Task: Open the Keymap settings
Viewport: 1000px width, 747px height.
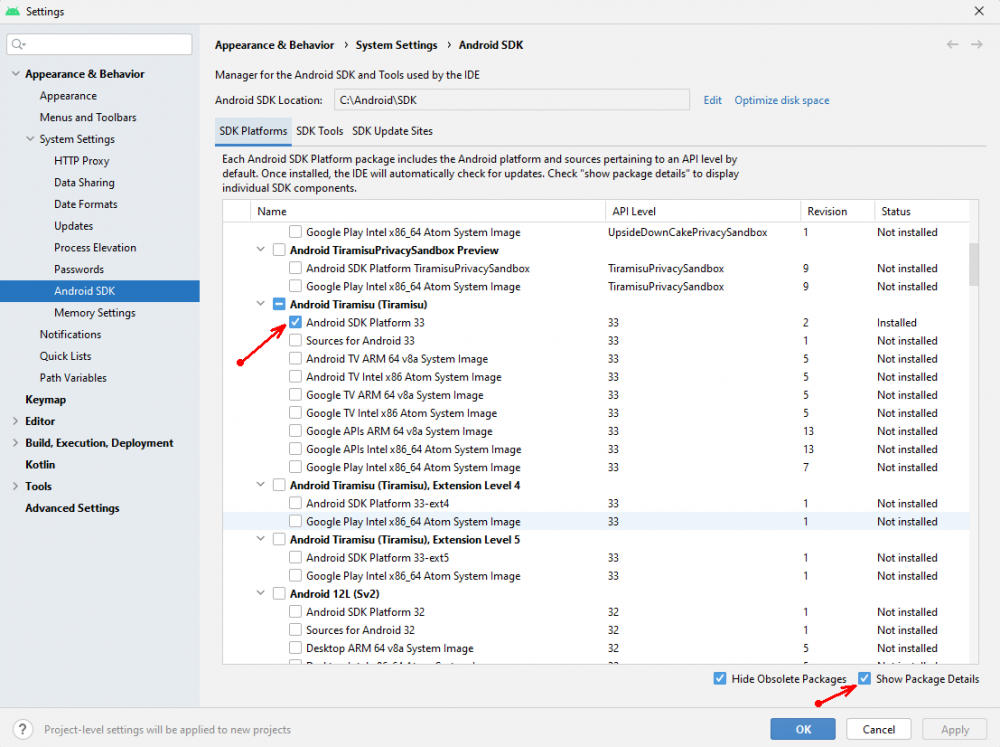Action: pos(45,399)
